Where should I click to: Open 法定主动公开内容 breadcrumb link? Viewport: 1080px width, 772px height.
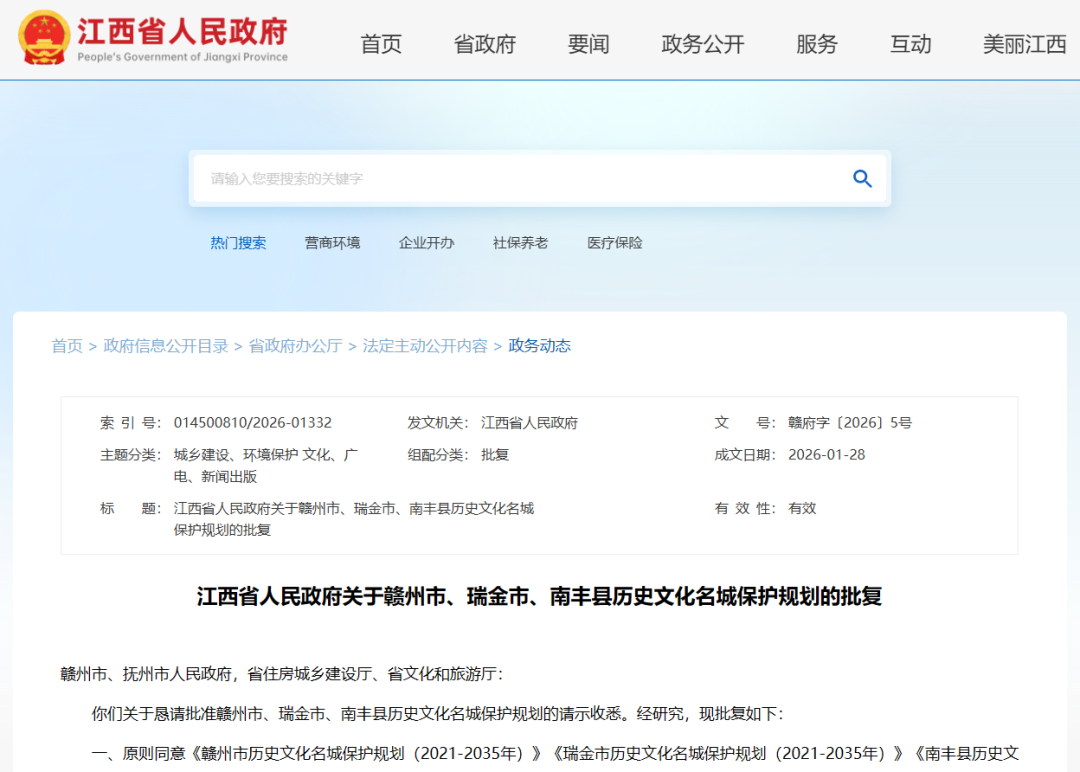click(x=425, y=346)
